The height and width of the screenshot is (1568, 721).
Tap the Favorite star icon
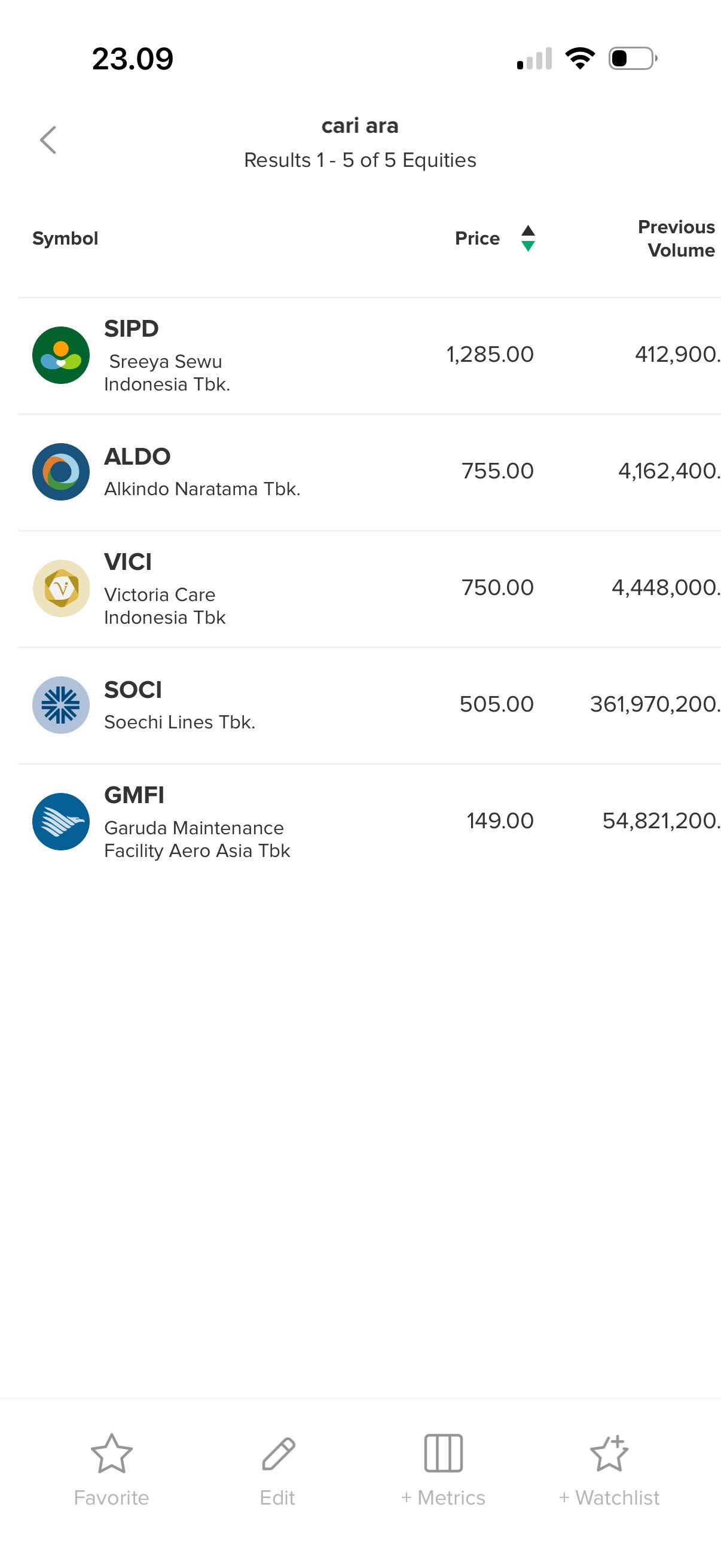point(111,1453)
